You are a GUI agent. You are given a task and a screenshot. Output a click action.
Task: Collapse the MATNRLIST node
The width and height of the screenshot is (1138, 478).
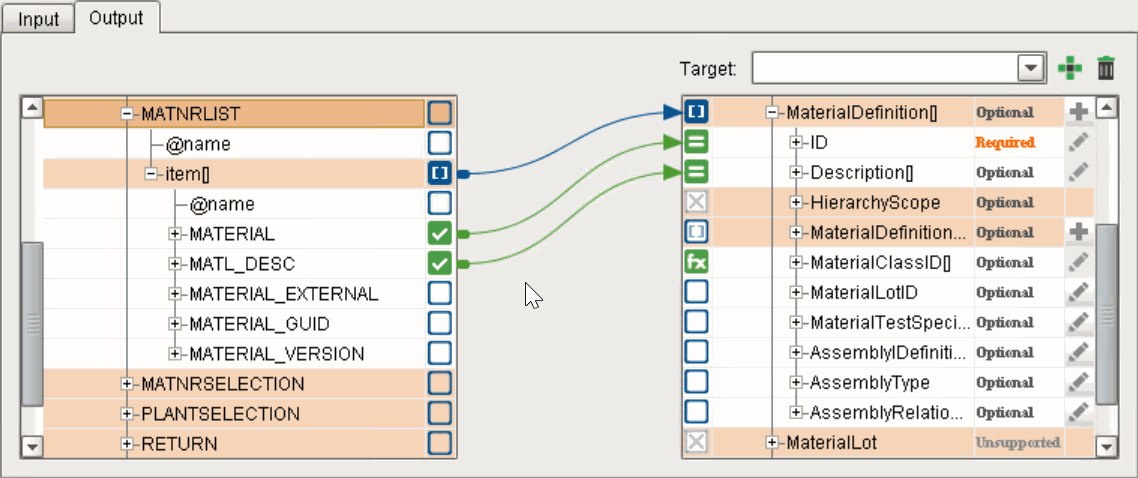coord(127,114)
